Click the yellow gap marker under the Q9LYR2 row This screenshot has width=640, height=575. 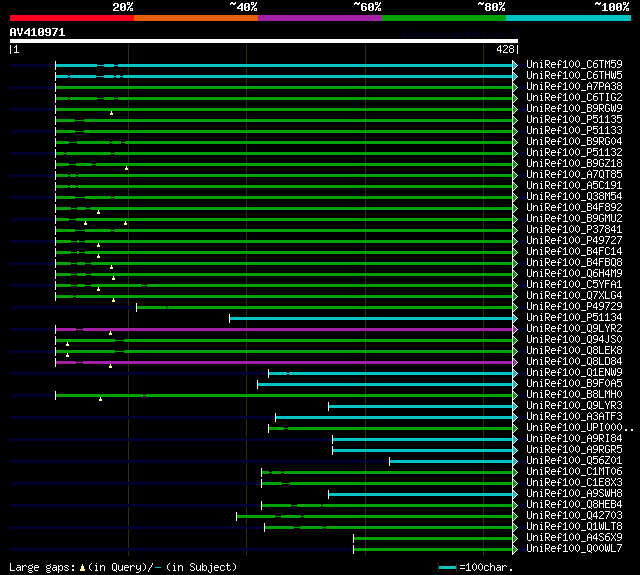click(110, 333)
